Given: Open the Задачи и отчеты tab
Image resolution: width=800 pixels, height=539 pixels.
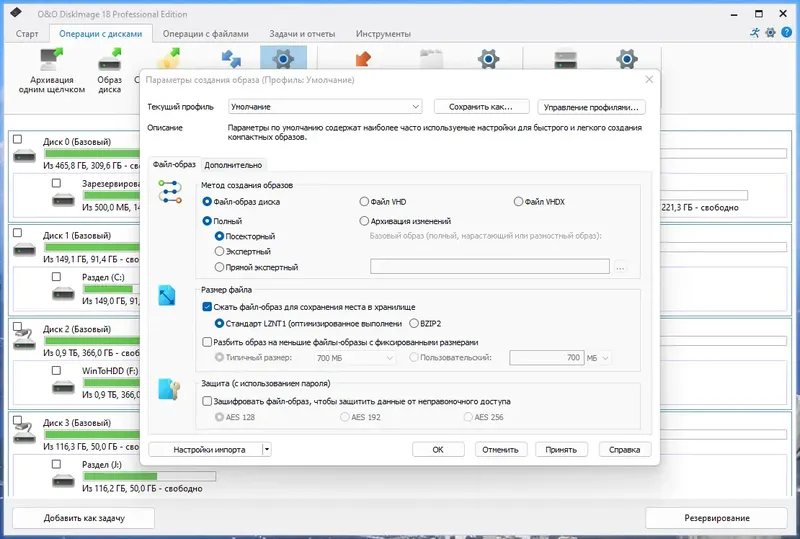Looking at the screenshot, I should pyautogui.click(x=302, y=34).
